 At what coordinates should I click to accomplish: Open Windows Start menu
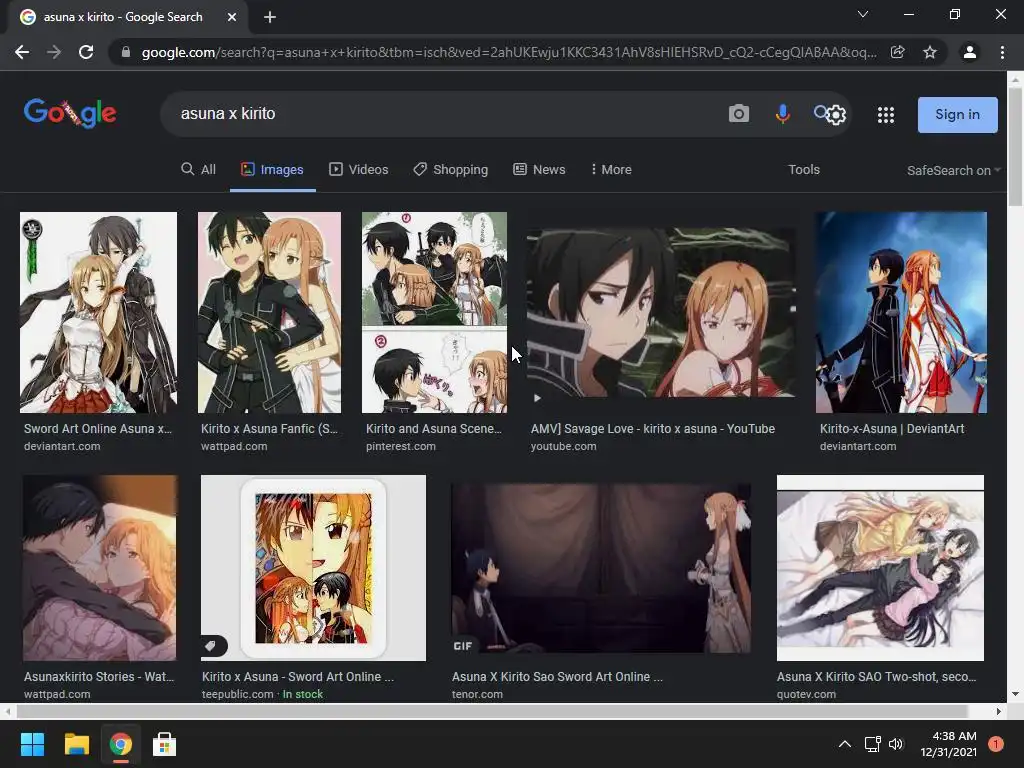coord(32,744)
